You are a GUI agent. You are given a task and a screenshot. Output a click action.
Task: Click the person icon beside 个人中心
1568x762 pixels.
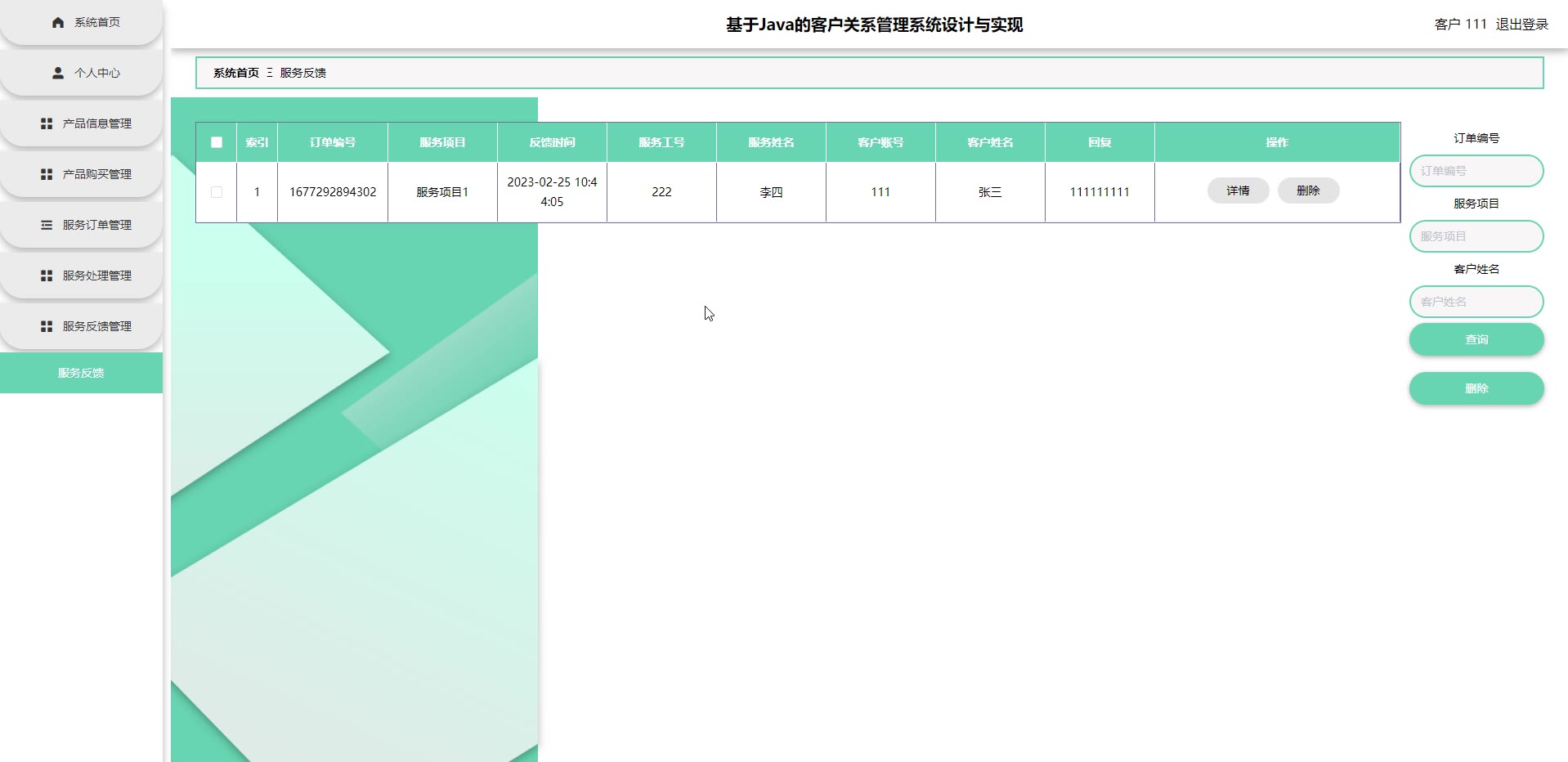click(58, 73)
